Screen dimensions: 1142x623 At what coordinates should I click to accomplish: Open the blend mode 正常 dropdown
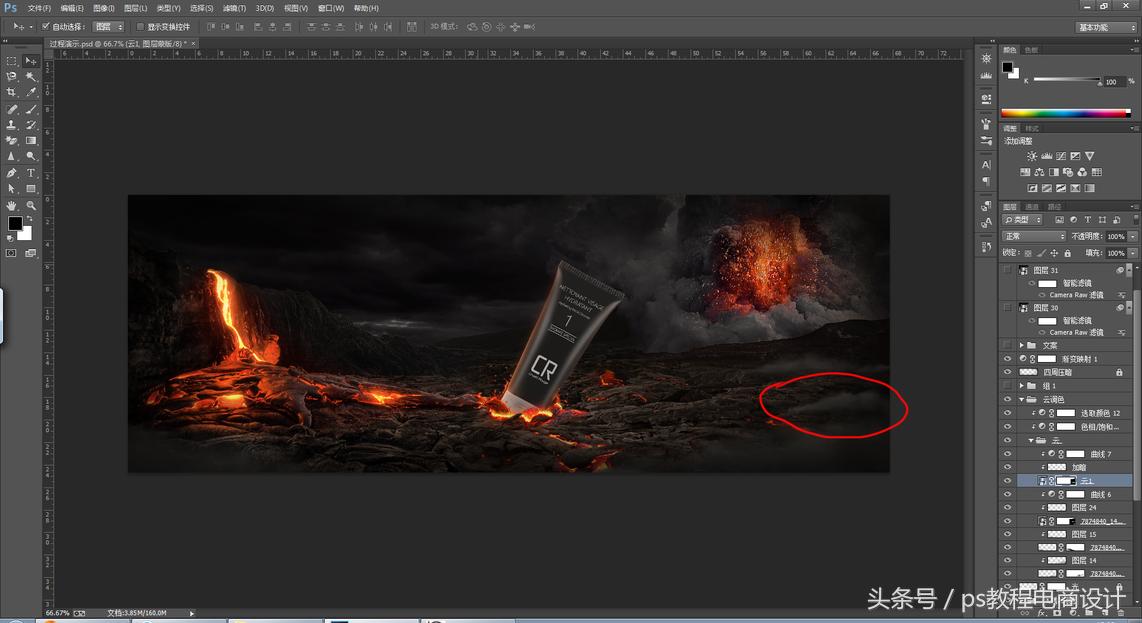[x=1034, y=236]
